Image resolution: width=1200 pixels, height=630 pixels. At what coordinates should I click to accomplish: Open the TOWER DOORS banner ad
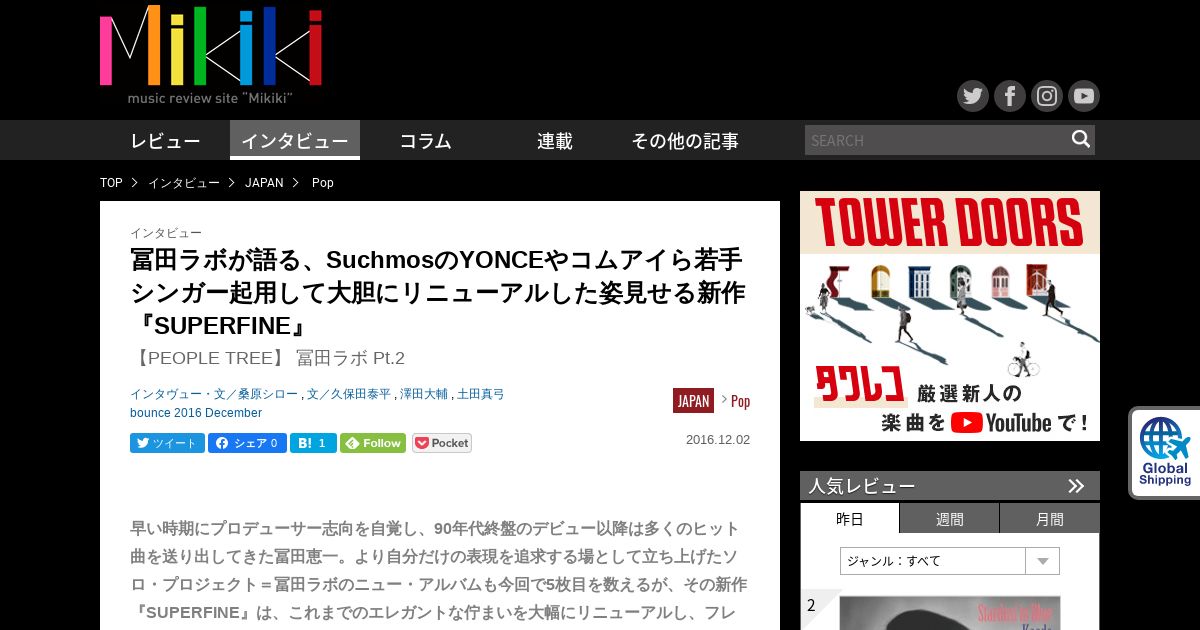click(950, 316)
